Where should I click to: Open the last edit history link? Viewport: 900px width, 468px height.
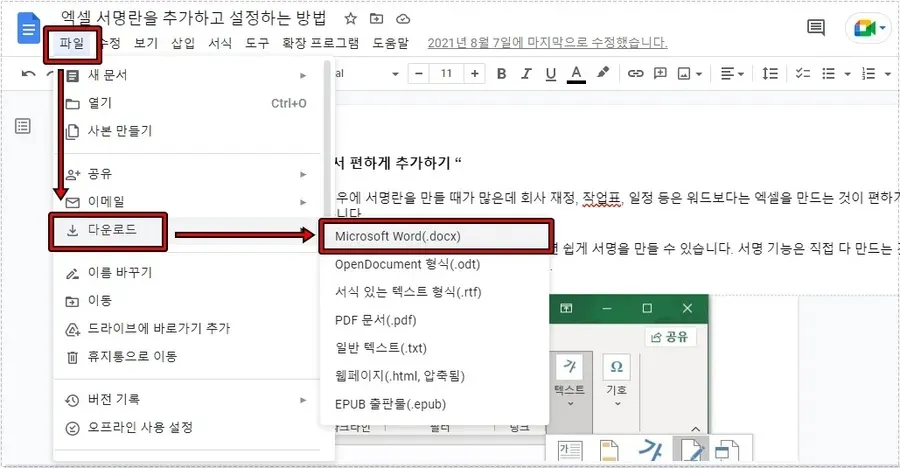click(548, 43)
